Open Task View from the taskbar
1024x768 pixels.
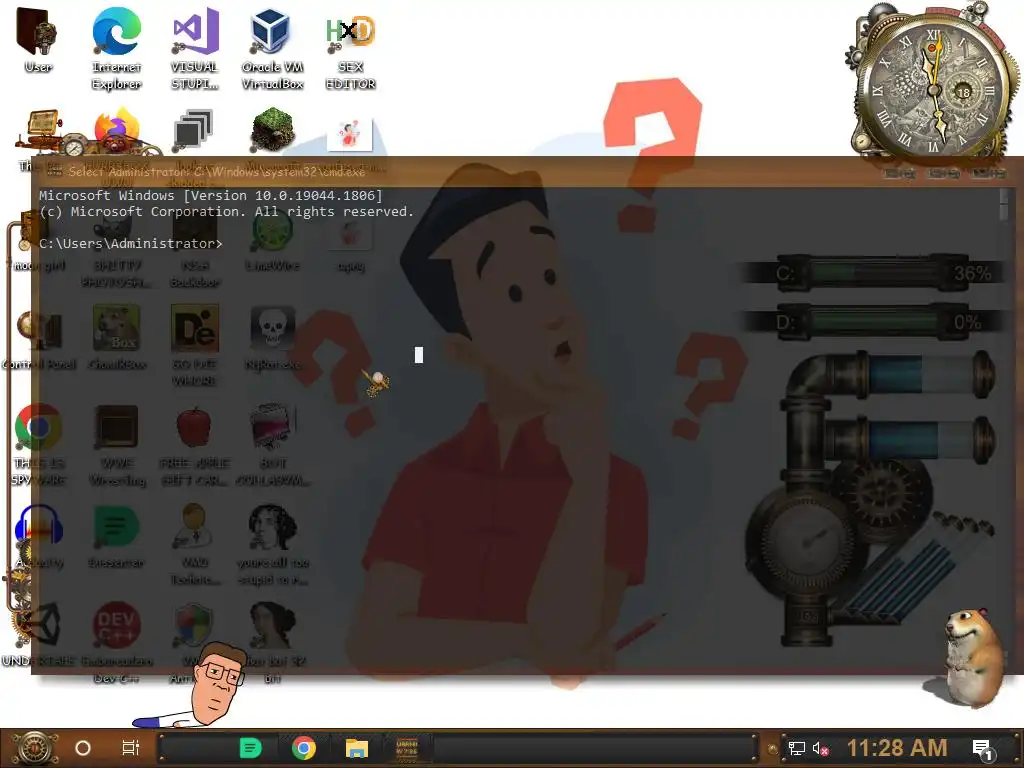click(x=131, y=748)
